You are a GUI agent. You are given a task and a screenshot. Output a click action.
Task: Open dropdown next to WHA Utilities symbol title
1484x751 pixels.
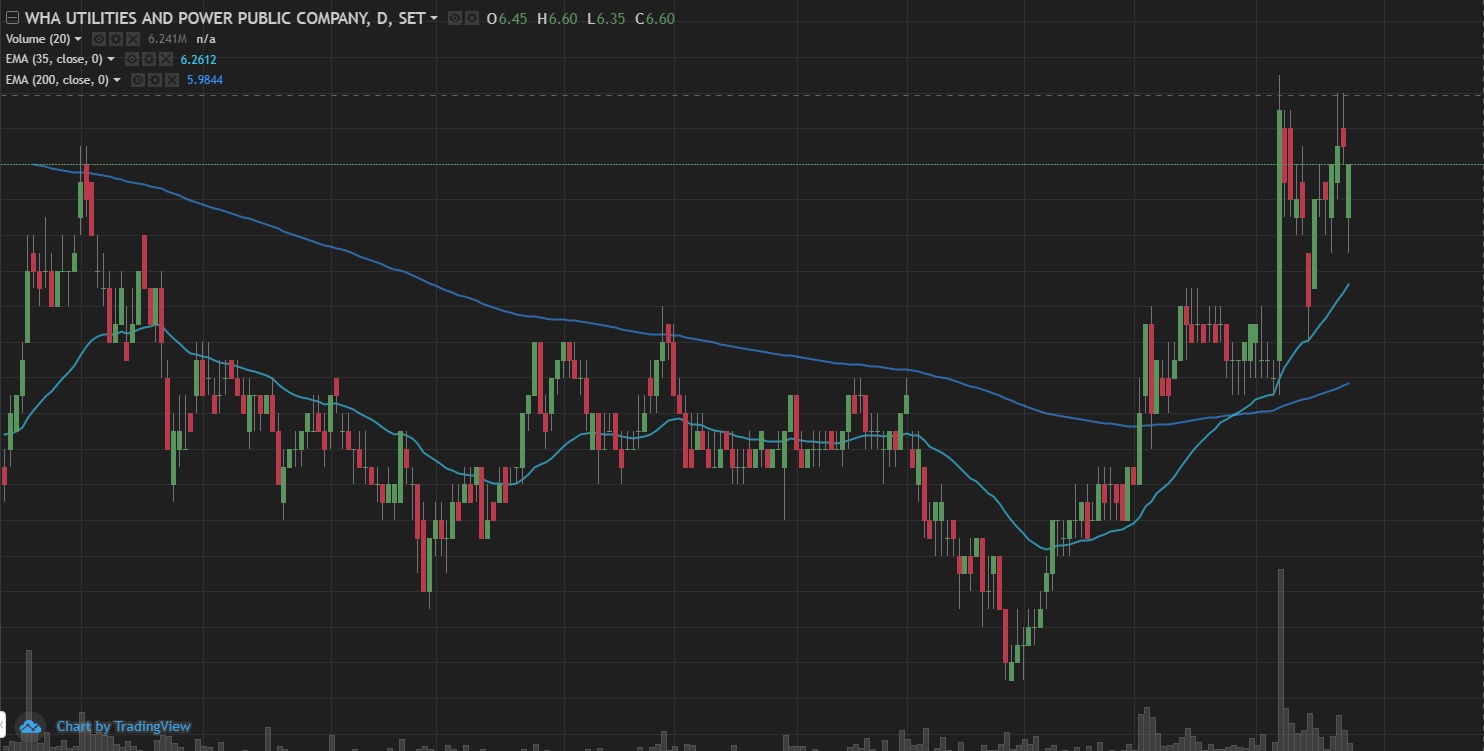pos(434,18)
